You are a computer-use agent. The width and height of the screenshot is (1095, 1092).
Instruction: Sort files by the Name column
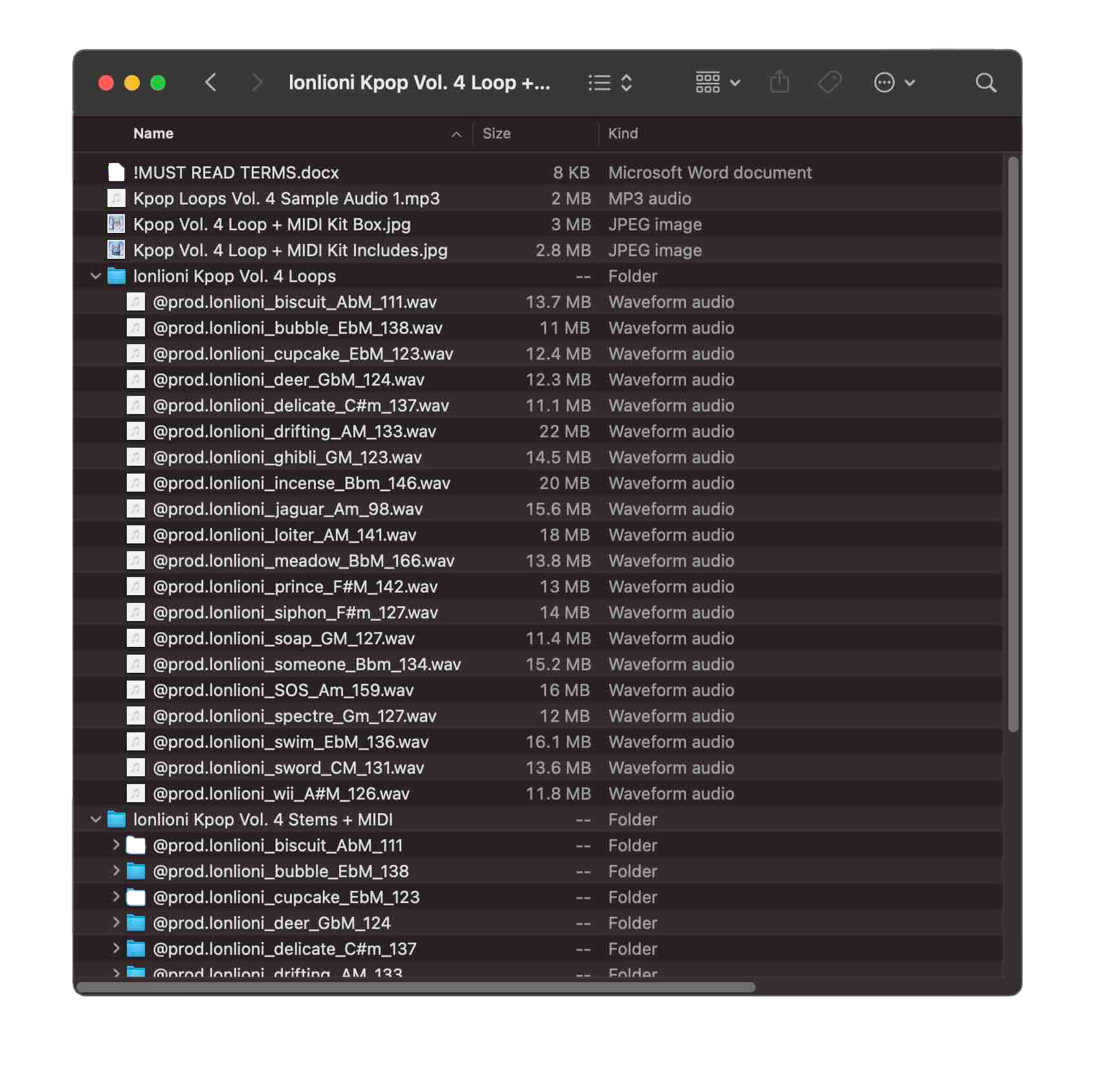click(153, 134)
